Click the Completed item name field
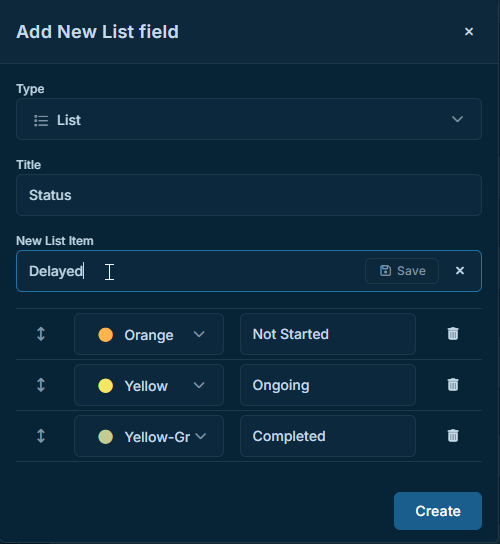The width and height of the screenshot is (500, 544). point(328,436)
